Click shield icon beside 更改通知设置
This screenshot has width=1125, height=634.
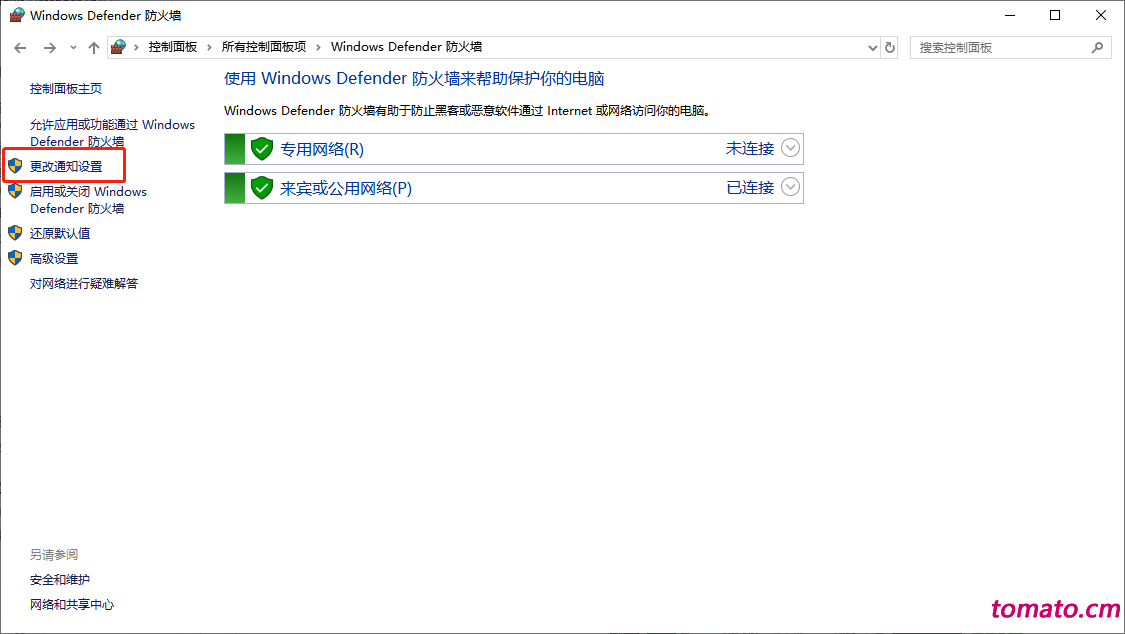pyautogui.click(x=15, y=166)
